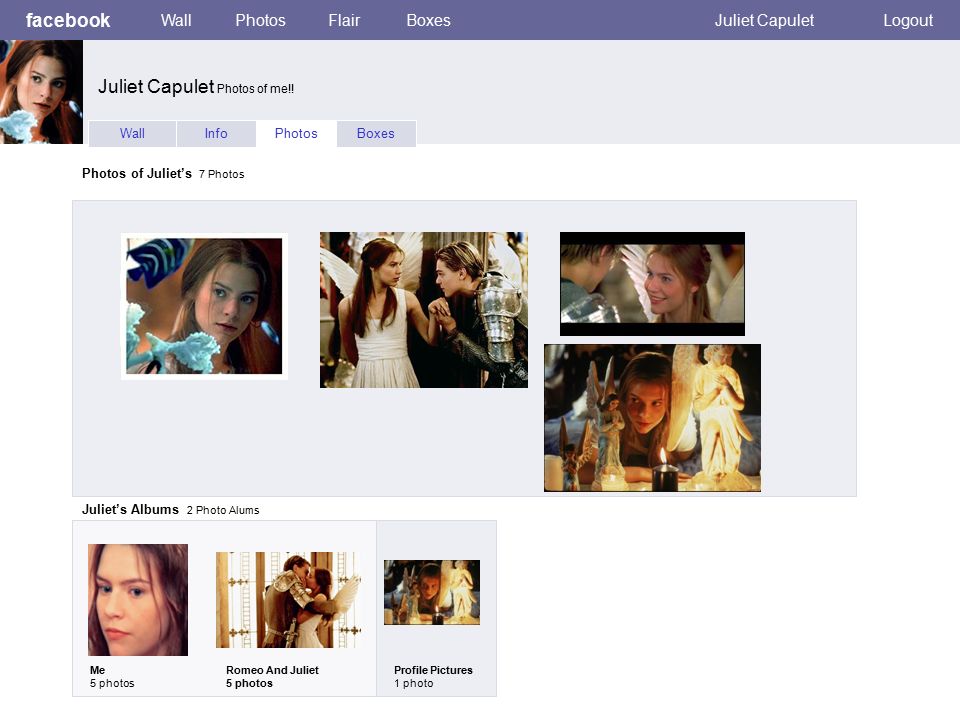Open the white-framed photo of Juliet by the aquarium
This screenshot has width=960, height=720.
pos(204,306)
